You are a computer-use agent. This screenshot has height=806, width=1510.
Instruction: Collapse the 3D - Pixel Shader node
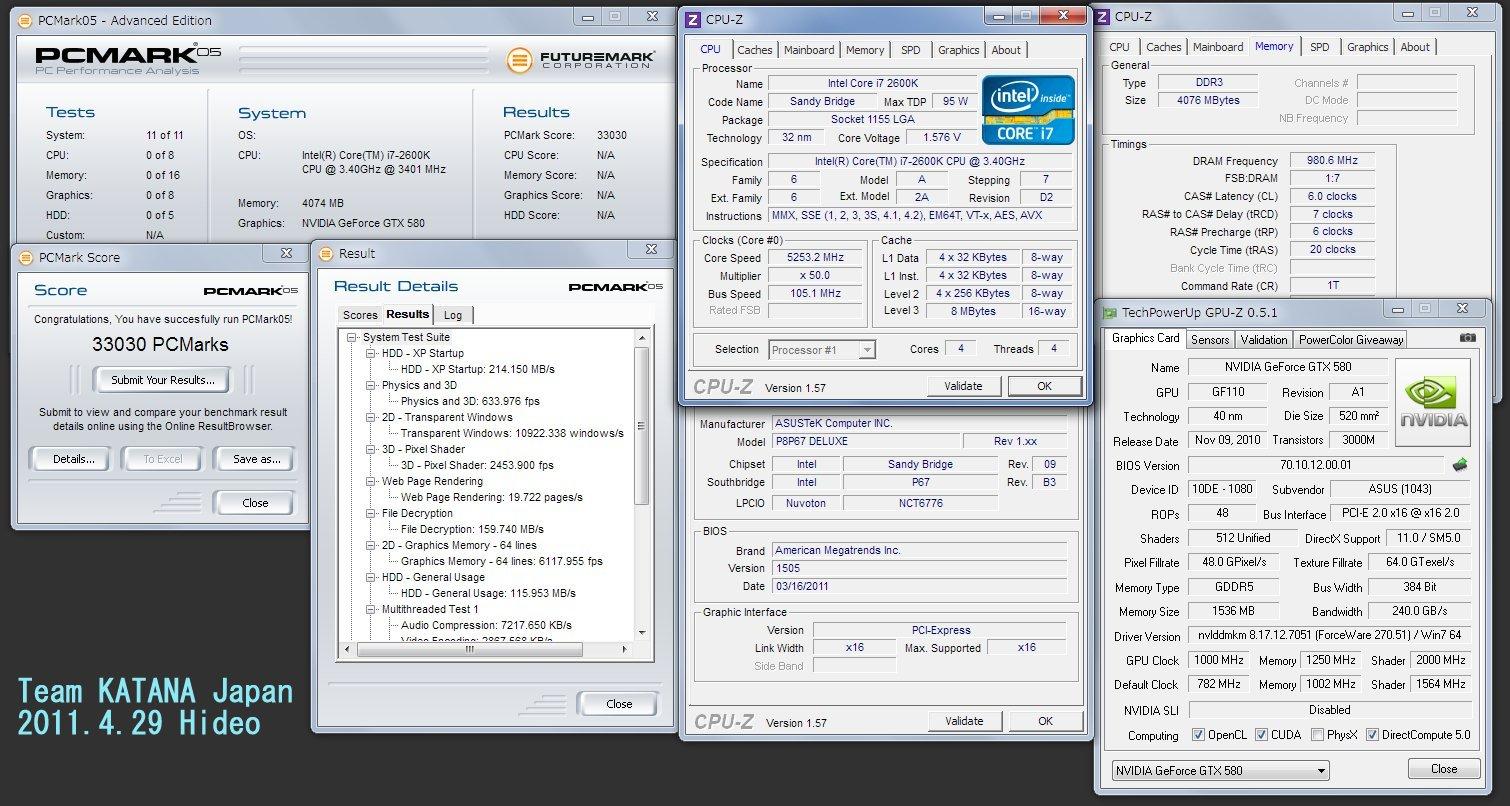371,450
